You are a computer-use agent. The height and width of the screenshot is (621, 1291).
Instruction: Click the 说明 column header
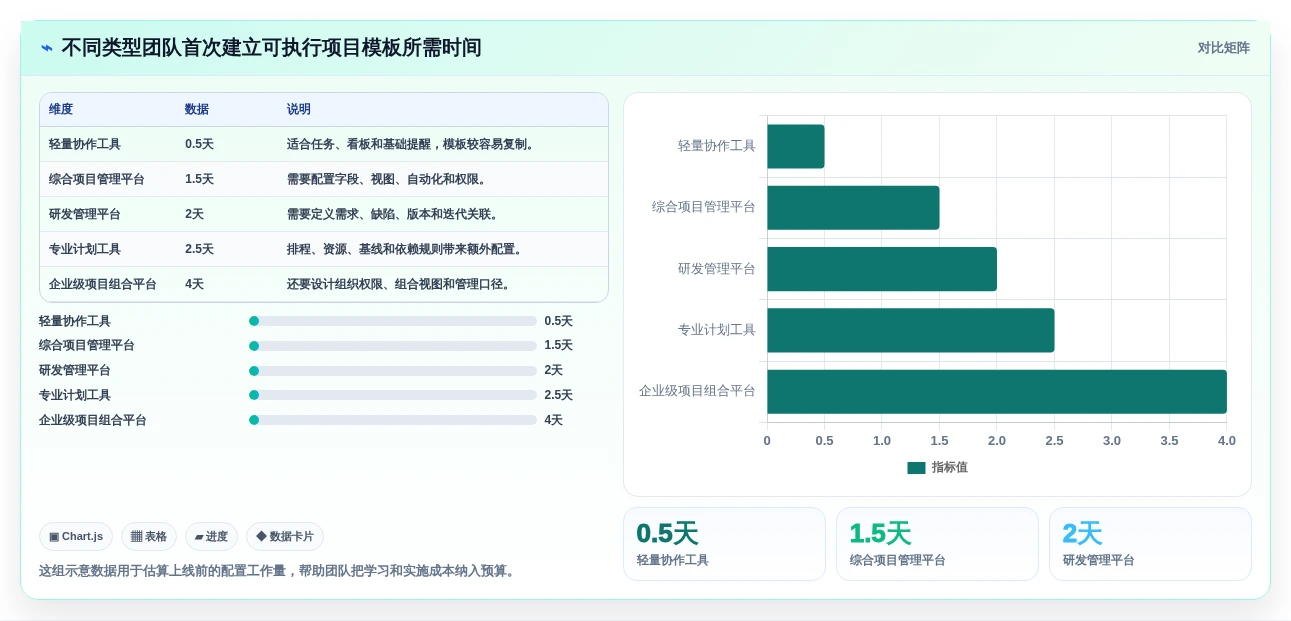[x=299, y=110]
